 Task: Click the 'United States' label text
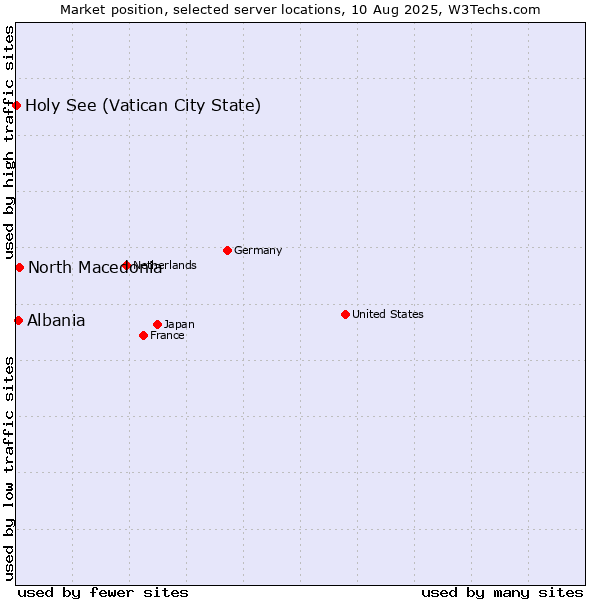click(388, 314)
